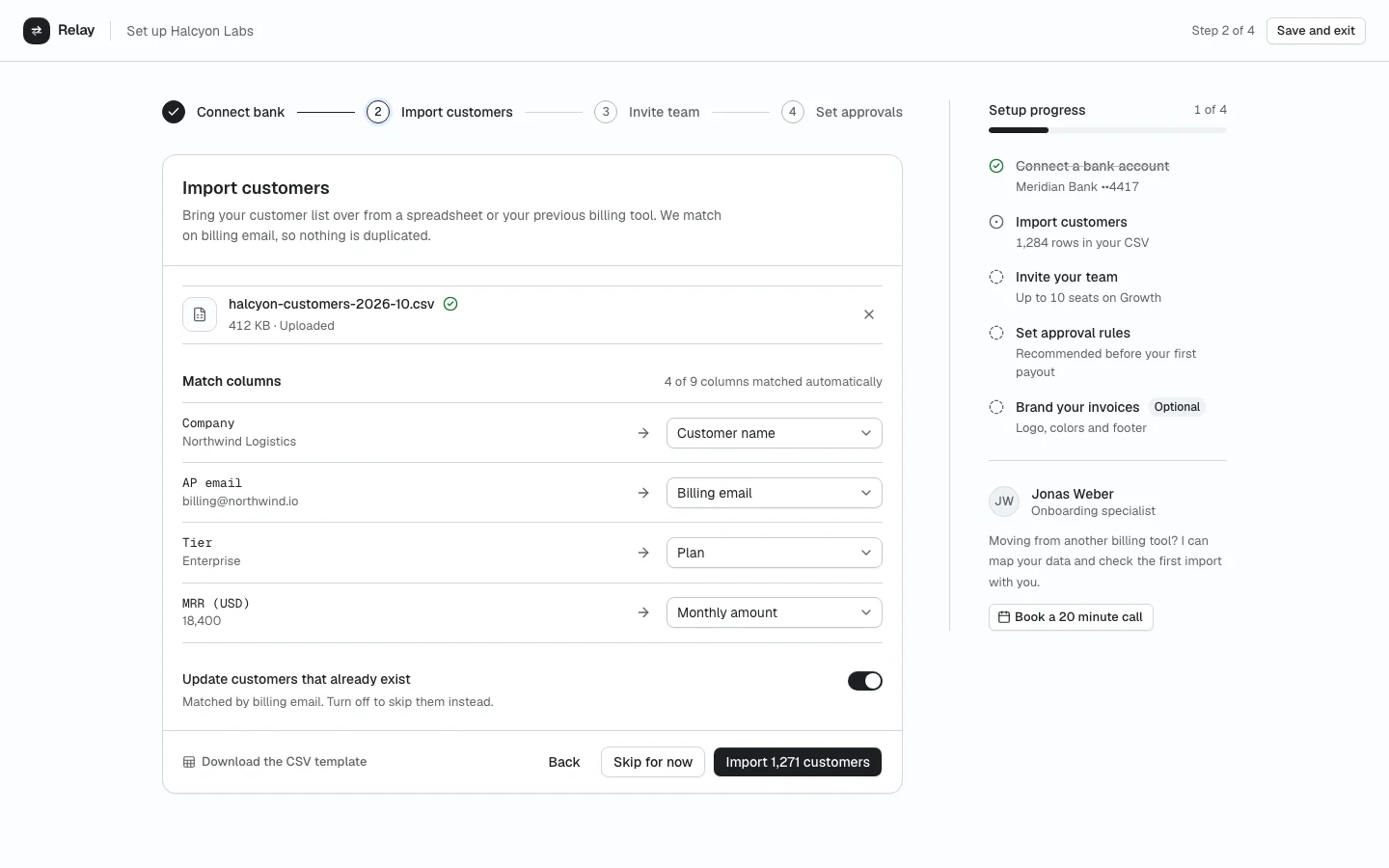
Task: Open Invite your team in Setup progress
Action: point(1067,277)
